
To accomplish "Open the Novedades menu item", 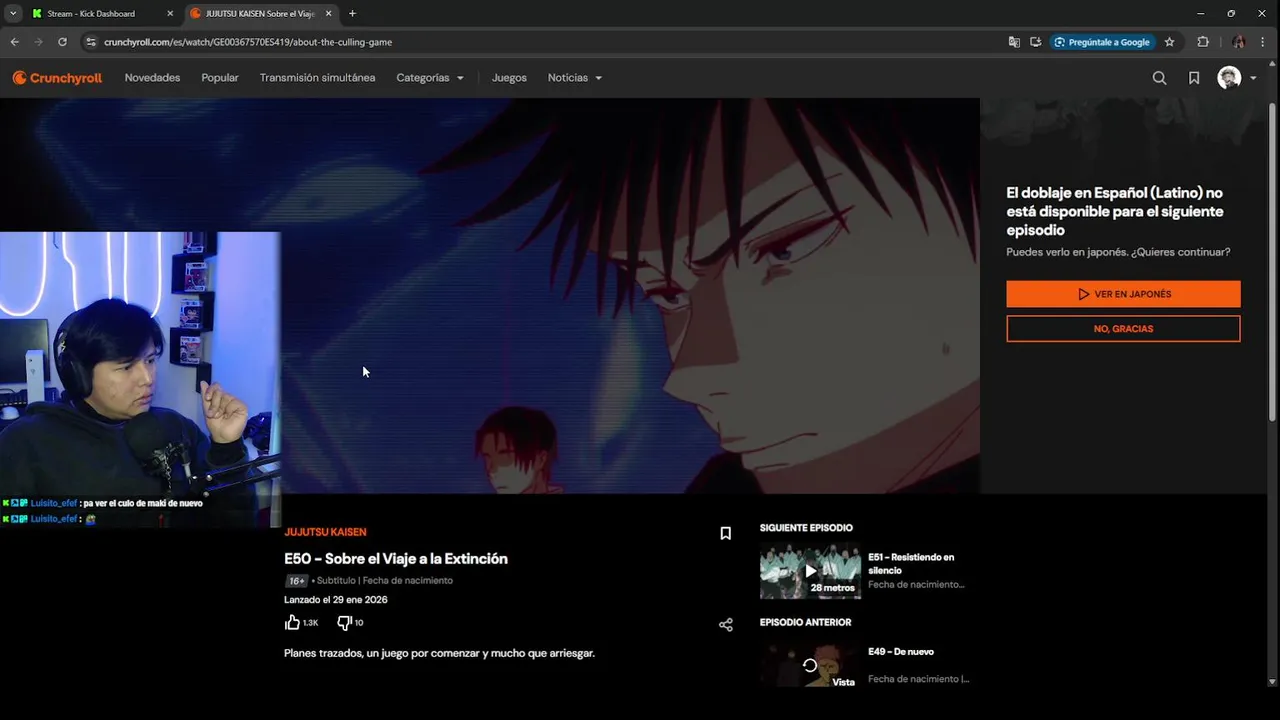I will click(152, 78).
